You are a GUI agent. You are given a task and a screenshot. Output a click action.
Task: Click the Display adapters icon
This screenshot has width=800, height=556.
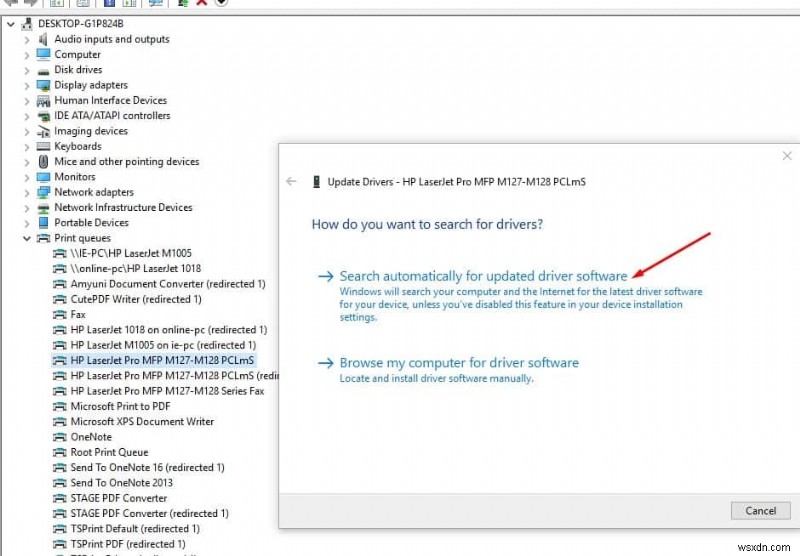point(43,85)
